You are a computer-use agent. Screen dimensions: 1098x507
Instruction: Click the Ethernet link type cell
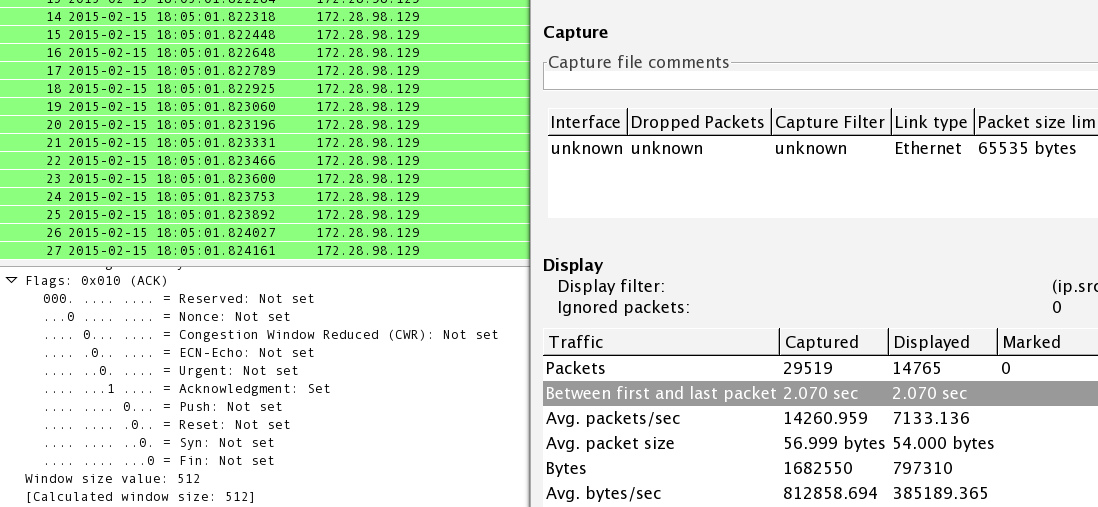tap(928, 148)
